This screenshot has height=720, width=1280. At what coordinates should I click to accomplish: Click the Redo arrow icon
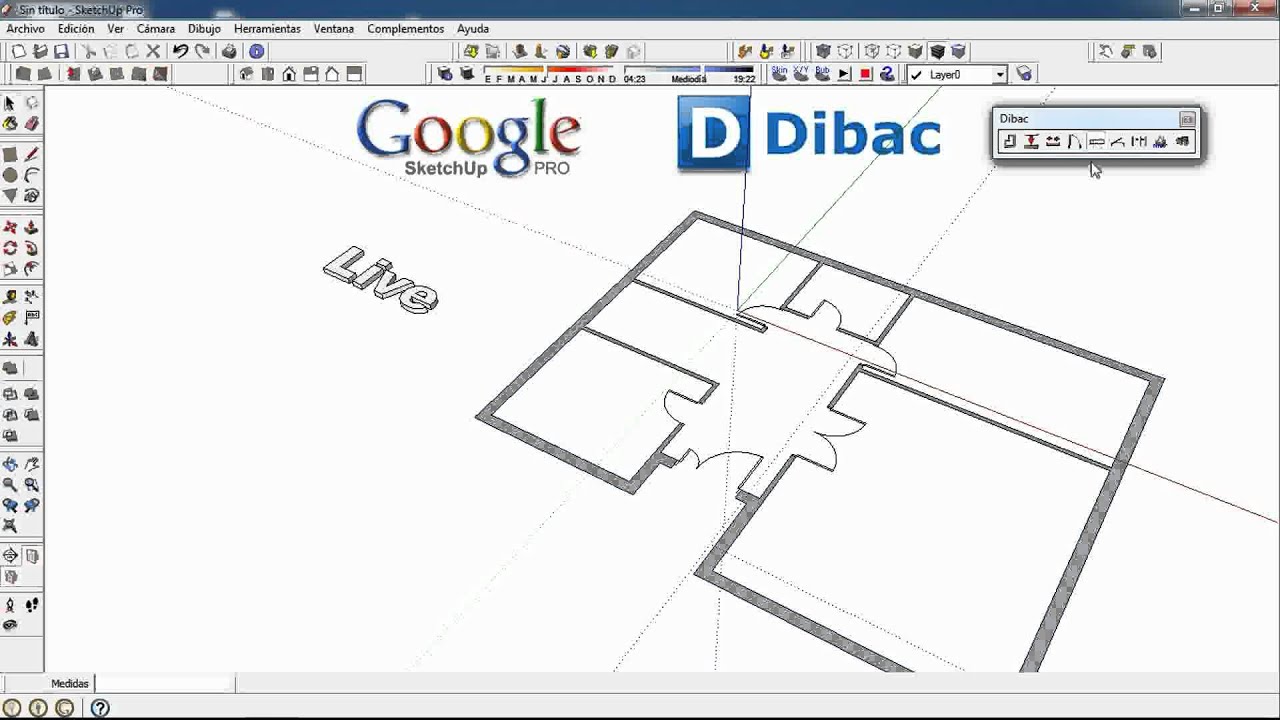point(203,51)
